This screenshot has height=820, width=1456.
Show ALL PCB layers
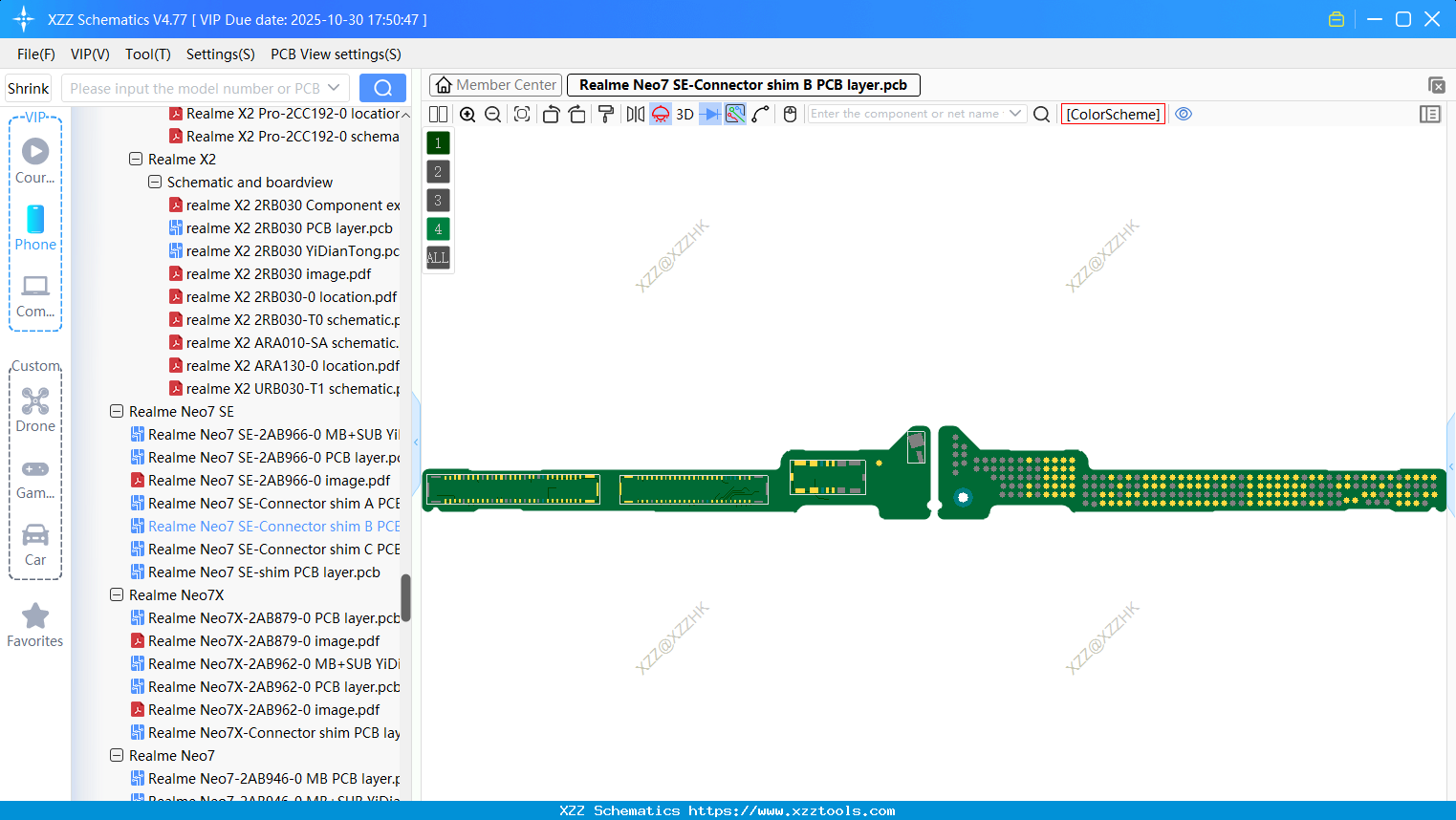[438, 258]
